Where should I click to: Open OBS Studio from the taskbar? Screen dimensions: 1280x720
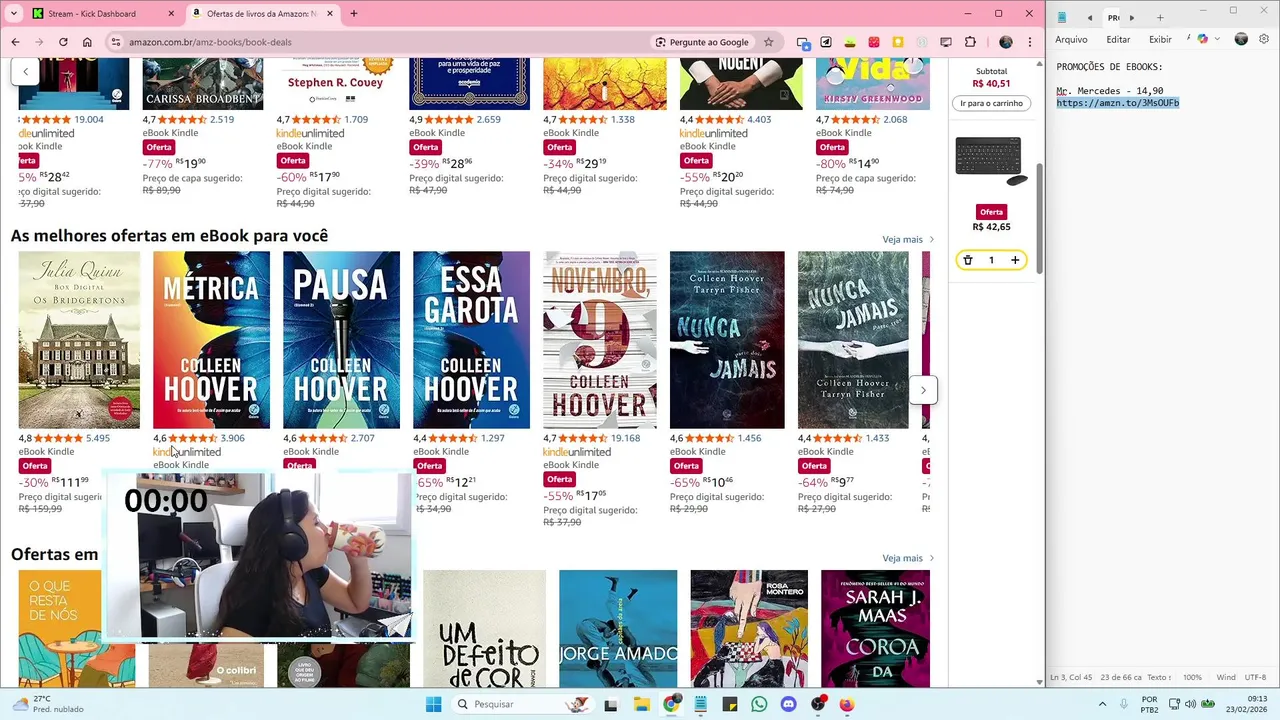pos(818,704)
